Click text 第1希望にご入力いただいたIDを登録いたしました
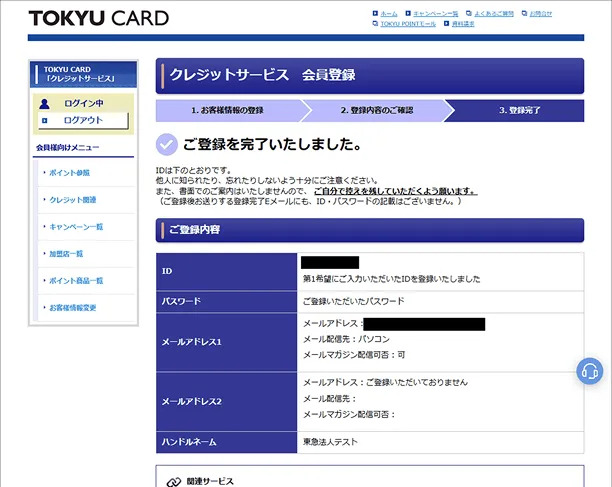The width and height of the screenshot is (612, 487). click(x=391, y=279)
